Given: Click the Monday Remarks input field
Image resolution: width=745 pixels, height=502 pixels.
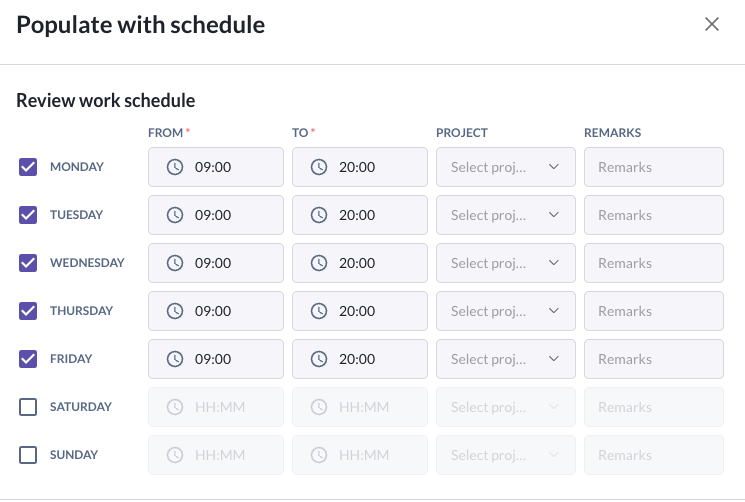Looking at the screenshot, I should 653,167.
